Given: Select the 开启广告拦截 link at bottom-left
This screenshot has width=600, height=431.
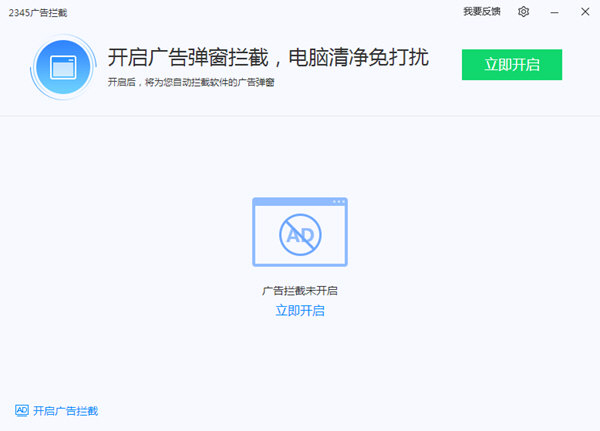Looking at the screenshot, I should [x=65, y=411].
